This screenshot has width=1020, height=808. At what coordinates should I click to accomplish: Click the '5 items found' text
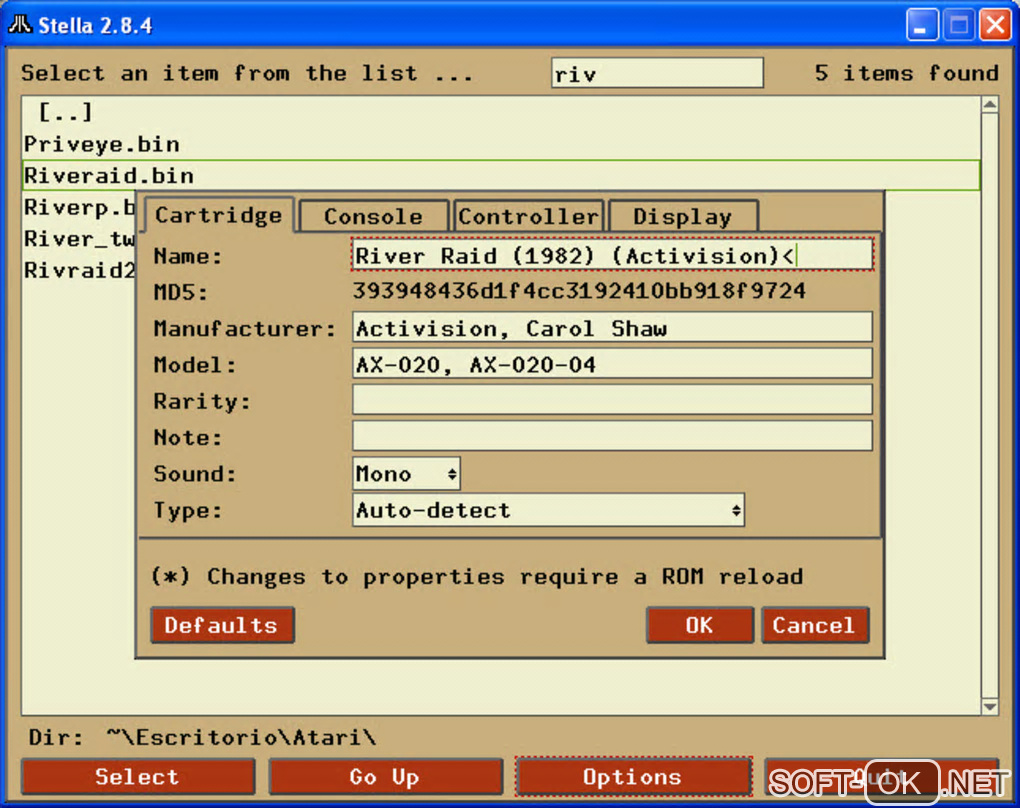point(906,73)
